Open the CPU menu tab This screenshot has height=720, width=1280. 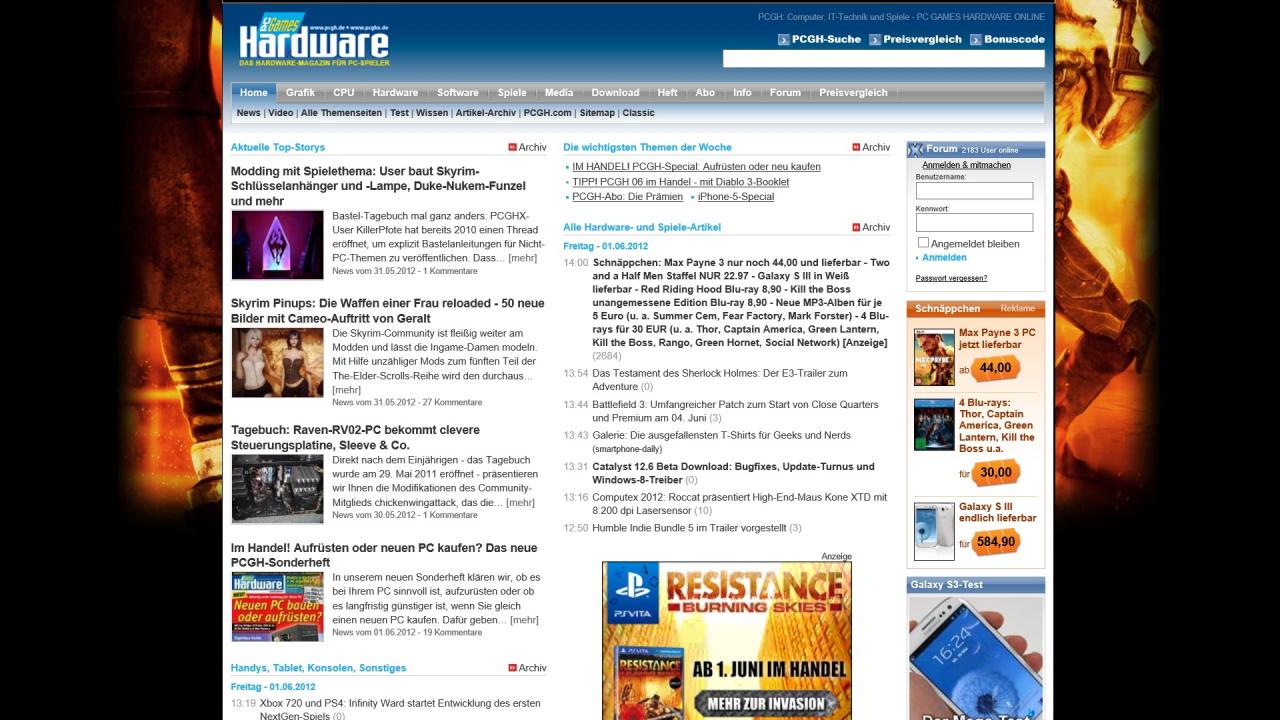tap(344, 93)
